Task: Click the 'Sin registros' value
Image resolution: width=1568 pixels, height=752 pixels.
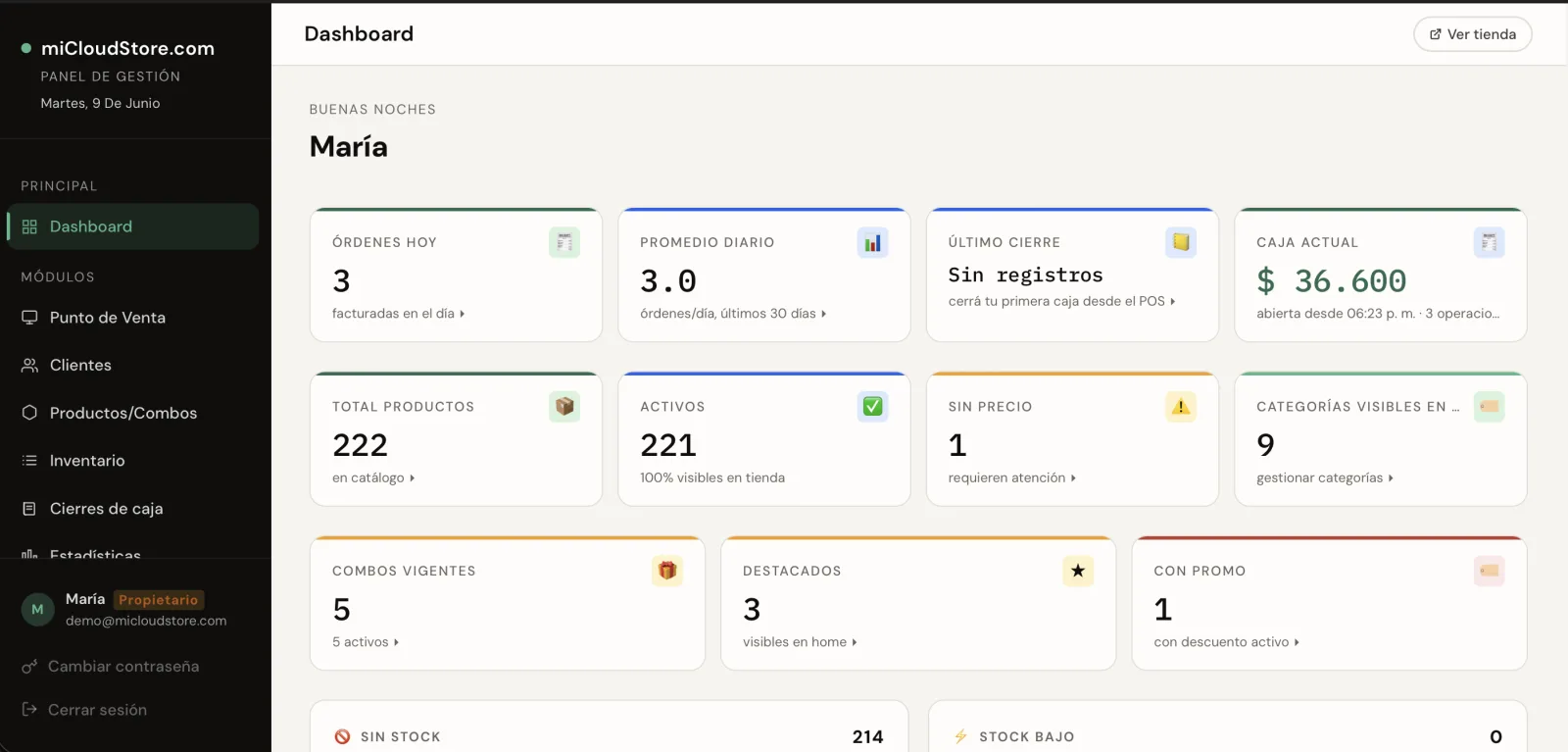Action: tap(1025, 275)
